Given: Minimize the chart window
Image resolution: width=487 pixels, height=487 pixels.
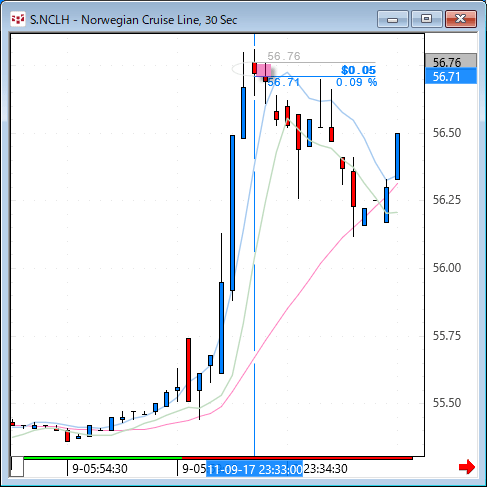Looking at the screenshot, I should pos(393,19).
